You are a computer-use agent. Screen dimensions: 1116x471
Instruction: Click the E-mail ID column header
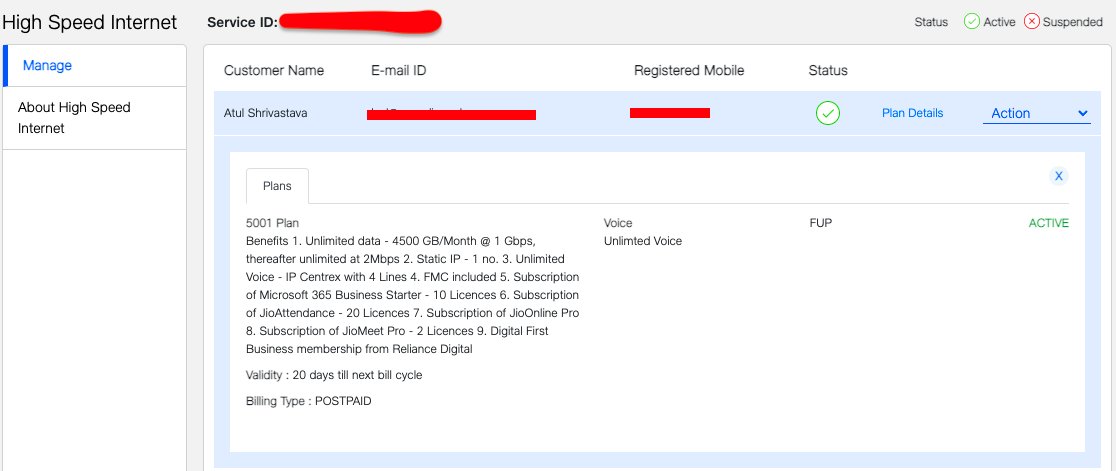pos(399,70)
